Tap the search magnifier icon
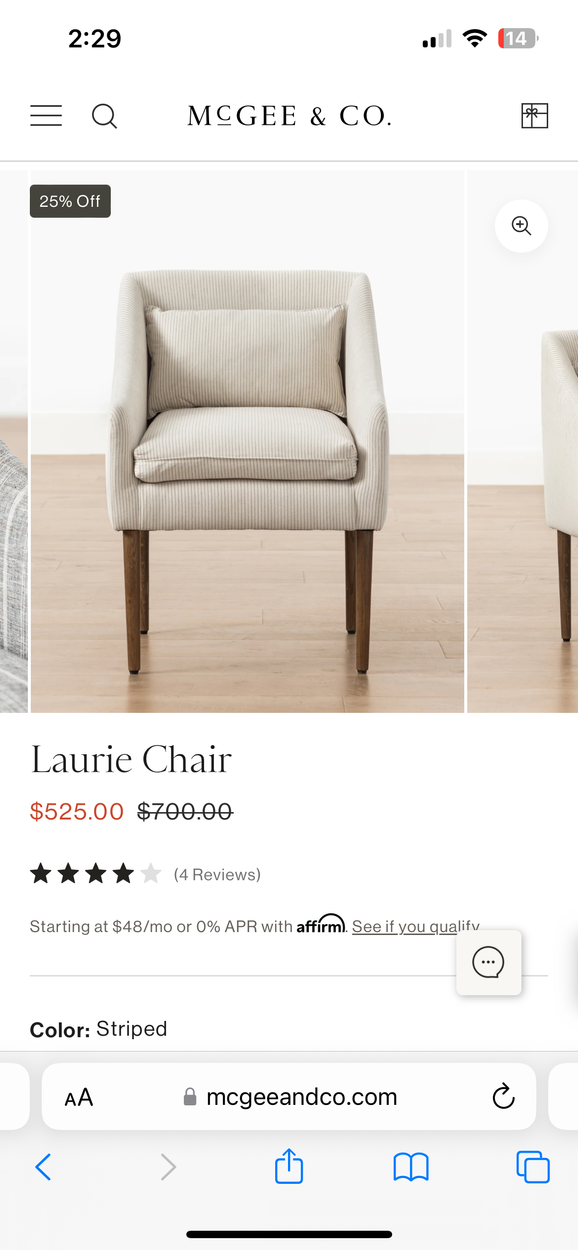Viewport: 578px width, 1250px height. click(104, 116)
